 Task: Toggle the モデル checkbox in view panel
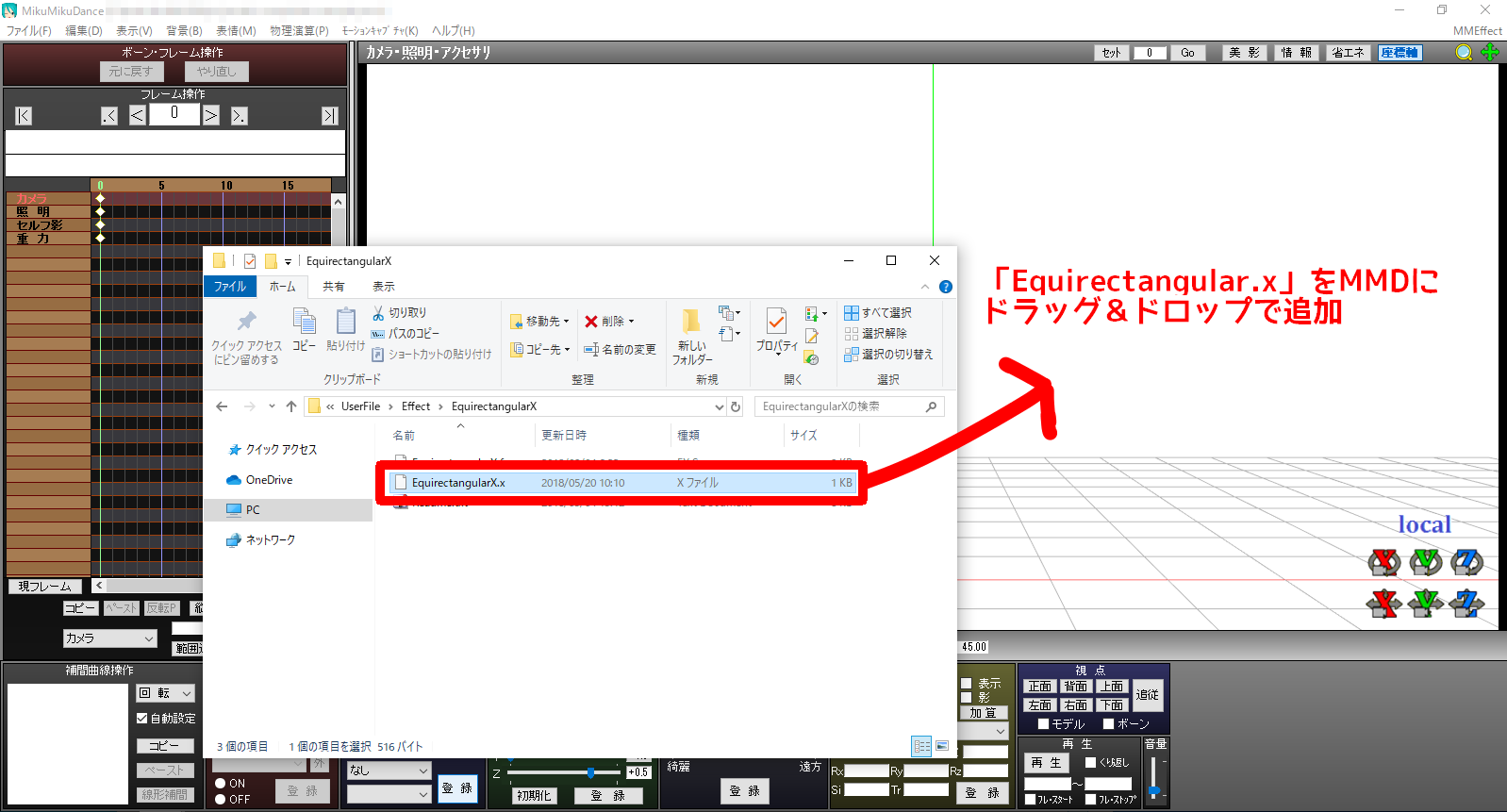coord(1044,724)
